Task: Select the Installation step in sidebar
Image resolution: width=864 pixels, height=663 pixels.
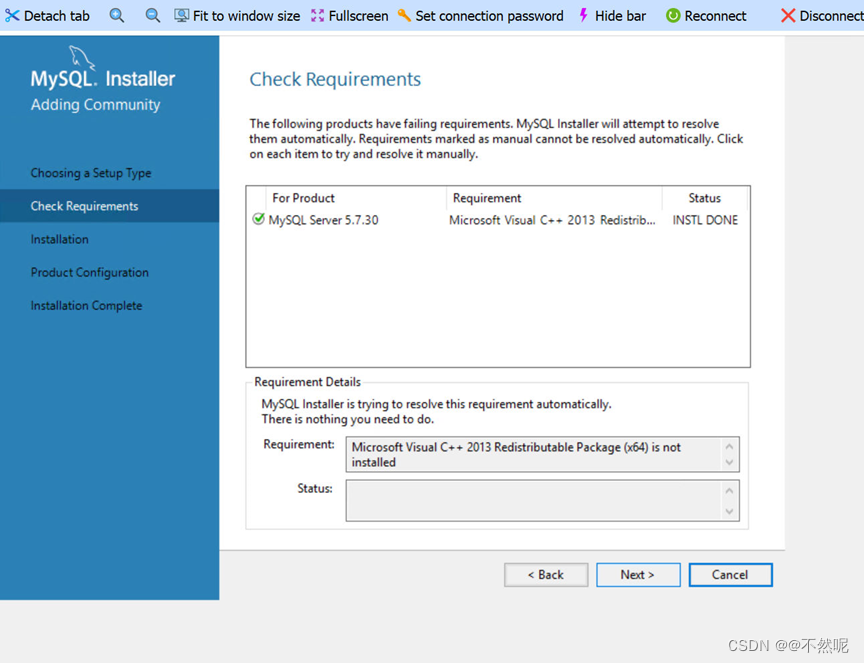Action: [x=60, y=239]
